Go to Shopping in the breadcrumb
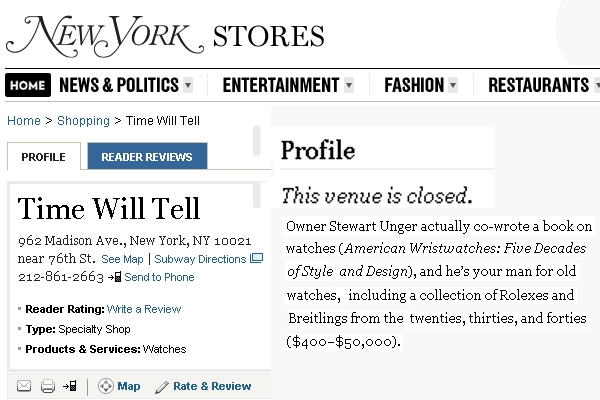This screenshot has width=600, height=400. (x=83, y=121)
